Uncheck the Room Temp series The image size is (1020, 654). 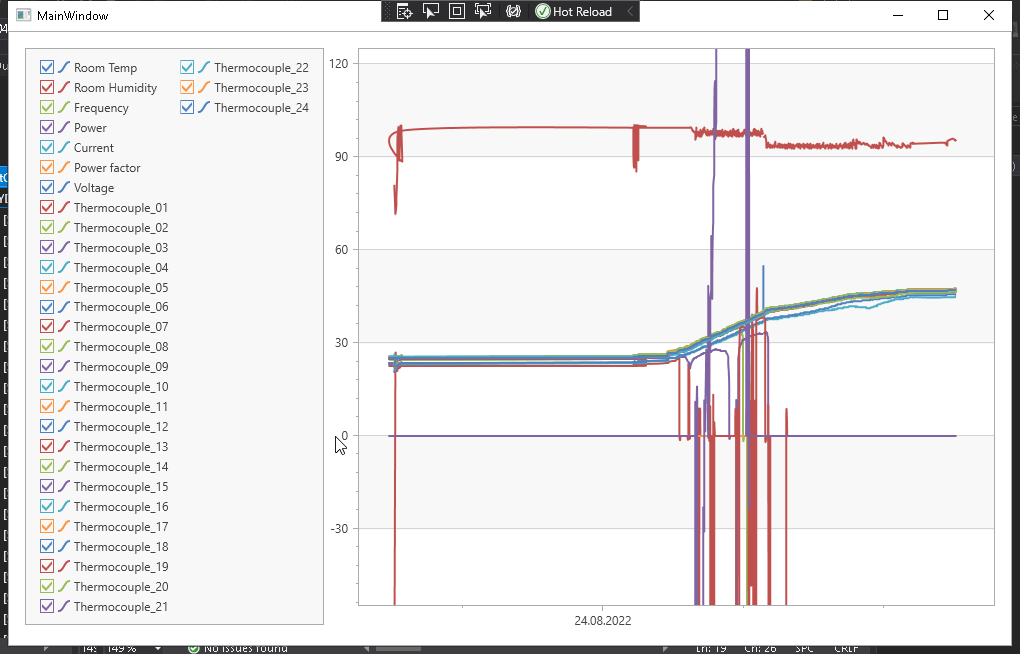(45, 67)
